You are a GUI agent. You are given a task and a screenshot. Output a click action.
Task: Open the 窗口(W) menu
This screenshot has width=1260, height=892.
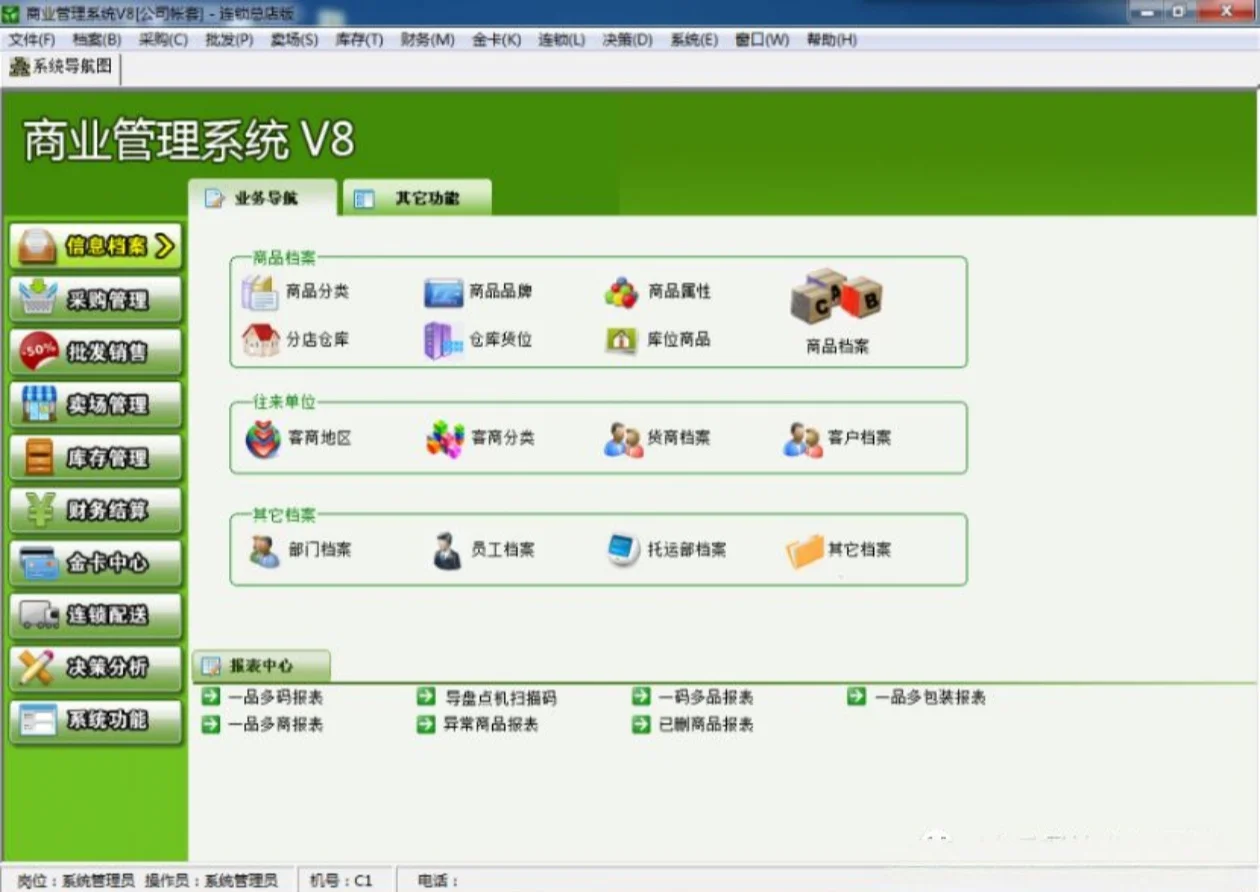pyautogui.click(x=762, y=40)
